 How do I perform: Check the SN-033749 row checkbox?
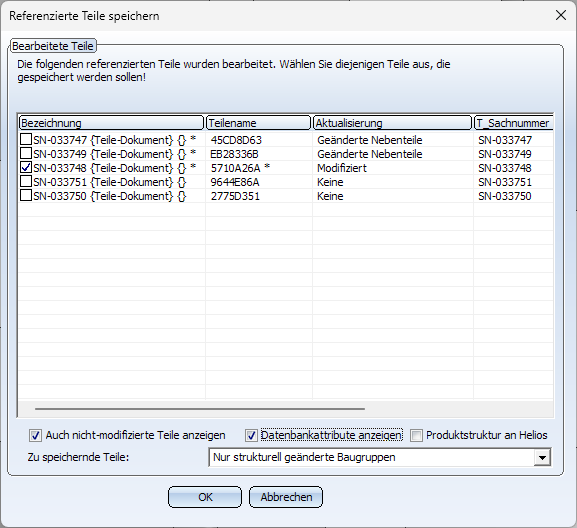click(x=26, y=153)
